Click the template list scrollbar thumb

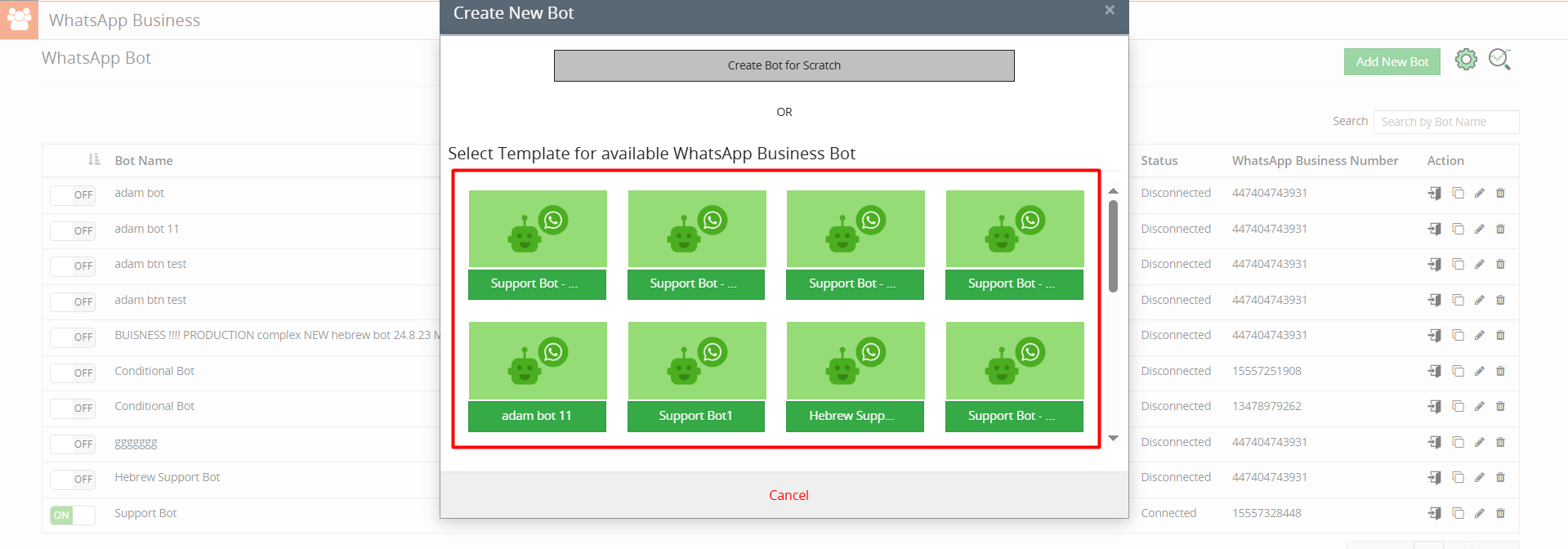click(1113, 246)
